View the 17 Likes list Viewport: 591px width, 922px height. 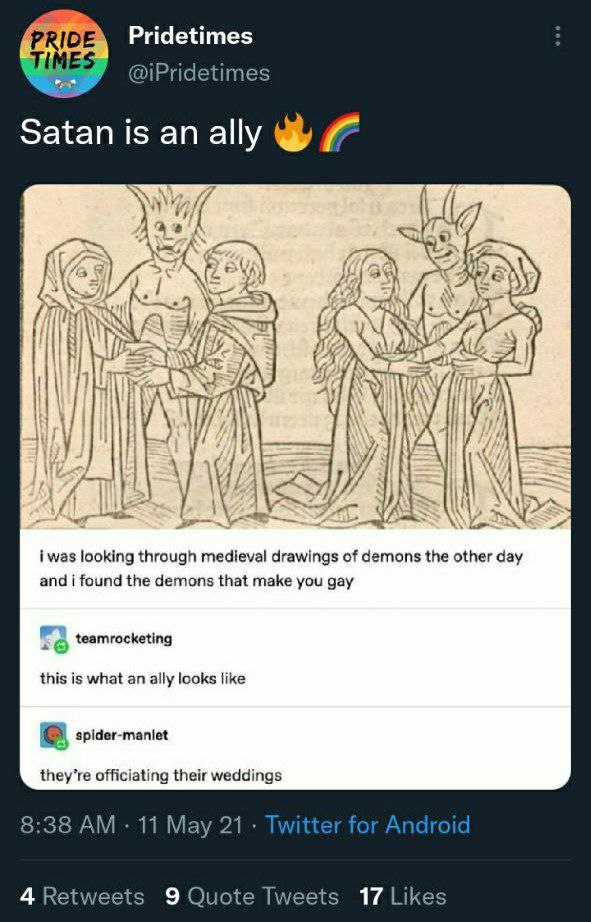point(403,896)
